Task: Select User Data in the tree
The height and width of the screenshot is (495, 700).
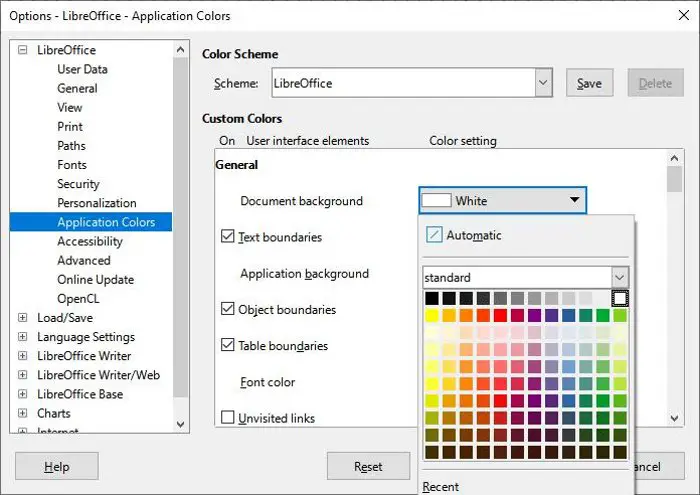Action: tap(82, 69)
